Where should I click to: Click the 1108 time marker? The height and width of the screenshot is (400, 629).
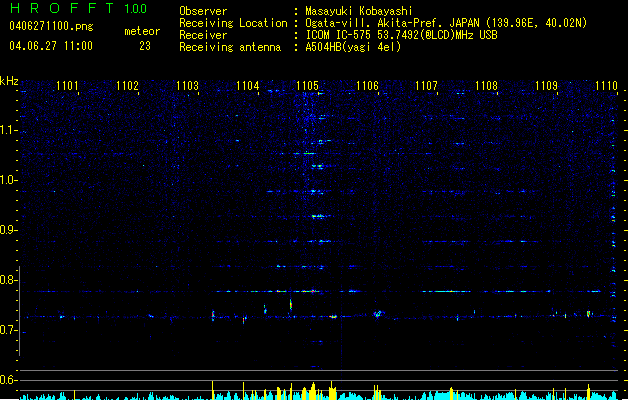tap(486, 86)
